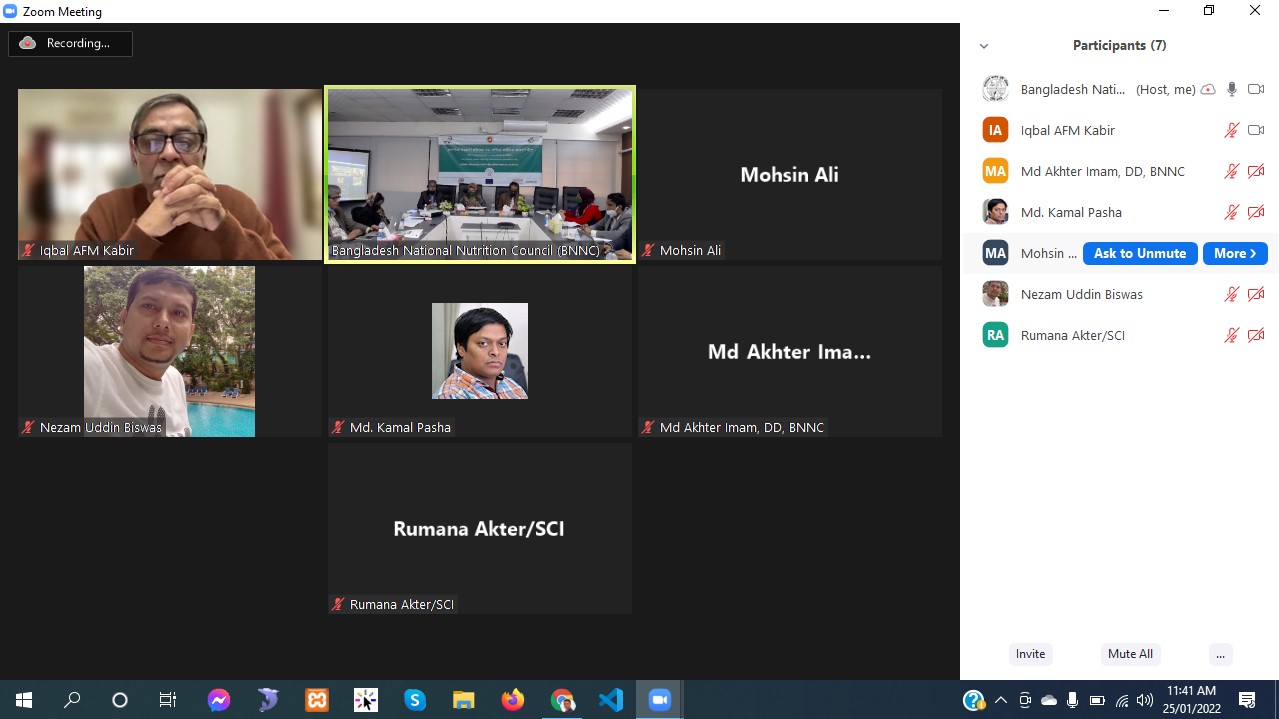Viewport: 1279px width, 719px height.
Task: Click the Invite button
Action: (1030, 654)
